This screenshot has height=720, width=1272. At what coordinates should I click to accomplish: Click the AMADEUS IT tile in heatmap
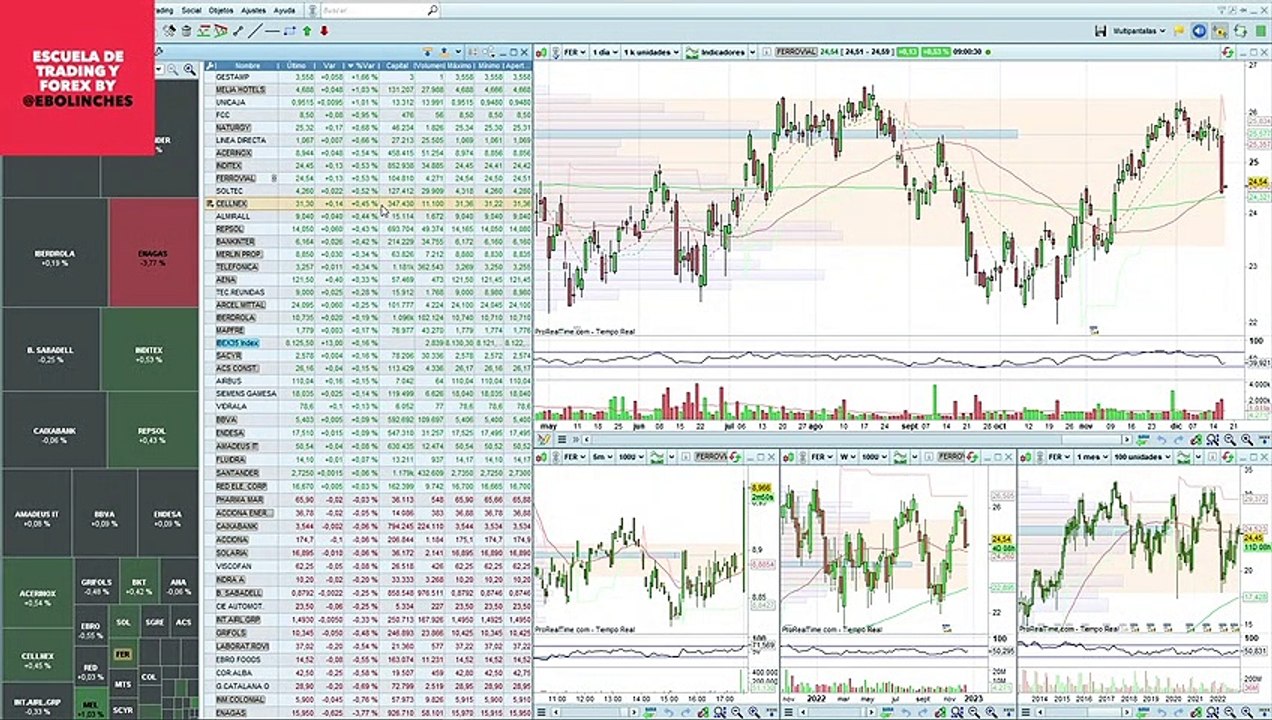tap(36, 514)
